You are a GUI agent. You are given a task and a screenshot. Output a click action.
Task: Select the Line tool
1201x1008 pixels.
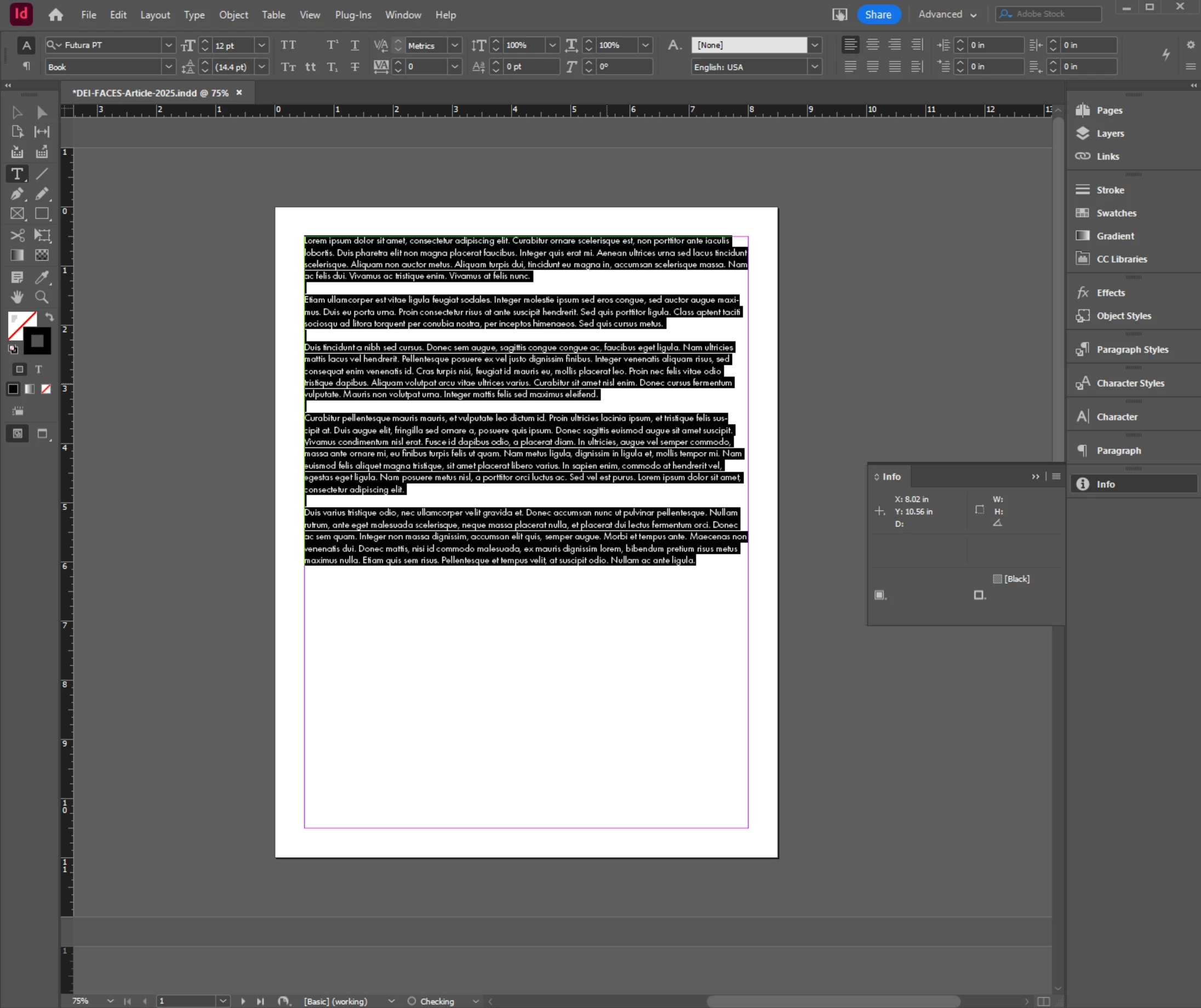(42, 173)
